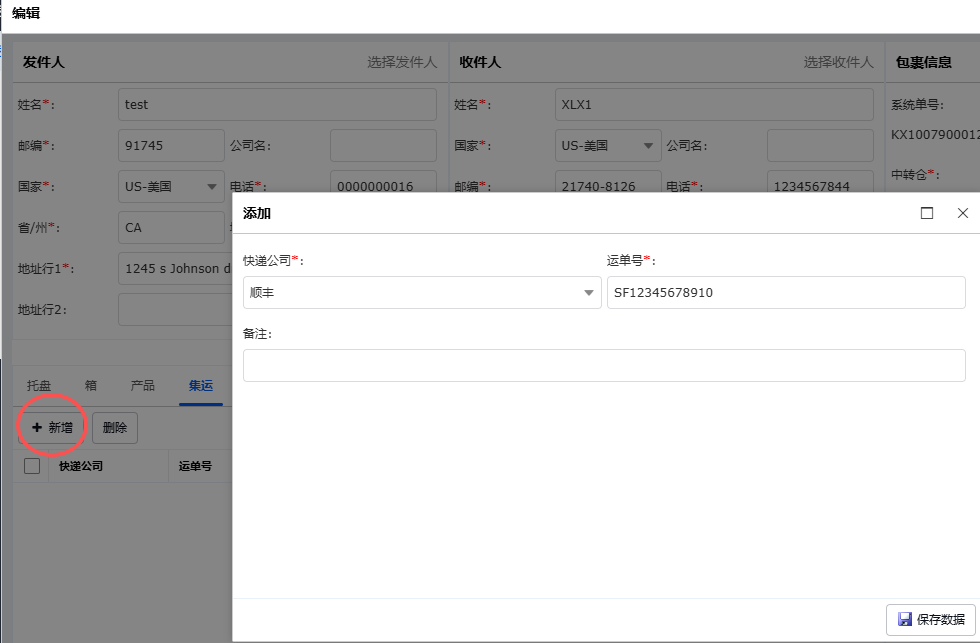Click the 保存数据 button
This screenshot has width=980, height=643.
[931, 620]
